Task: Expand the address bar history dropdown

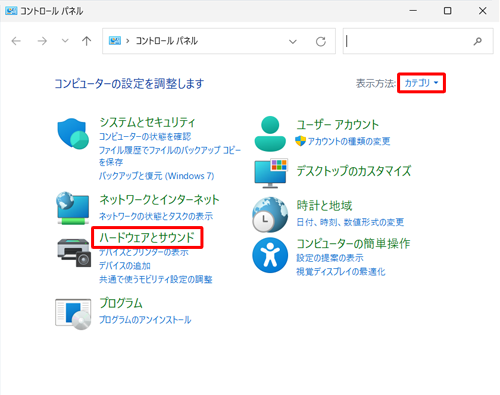Action: 293,41
